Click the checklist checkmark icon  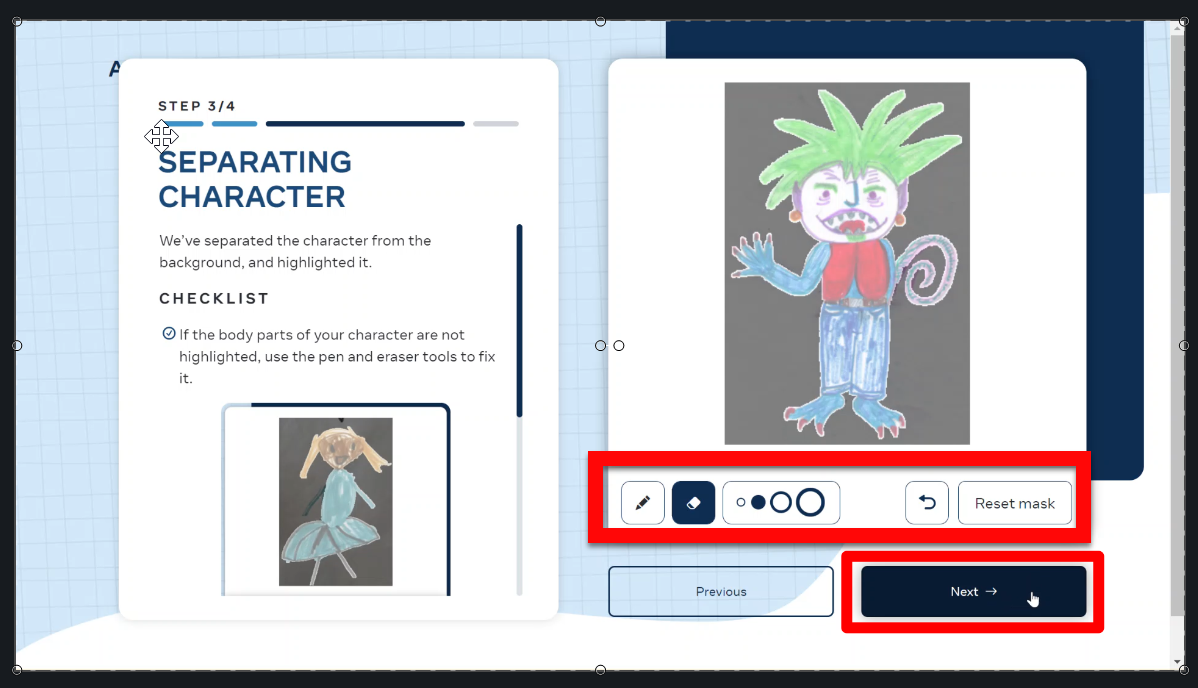[x=169, y=333]
